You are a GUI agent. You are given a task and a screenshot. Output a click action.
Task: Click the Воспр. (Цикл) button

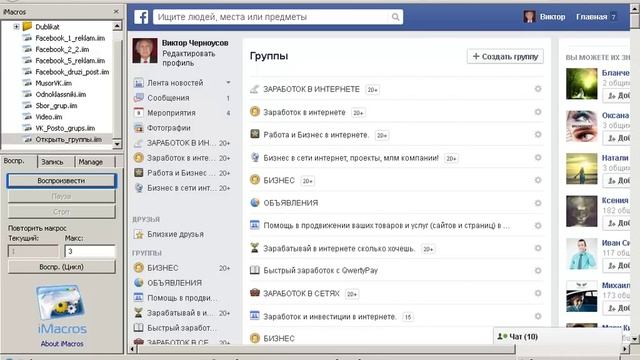[x=62, y=267]
